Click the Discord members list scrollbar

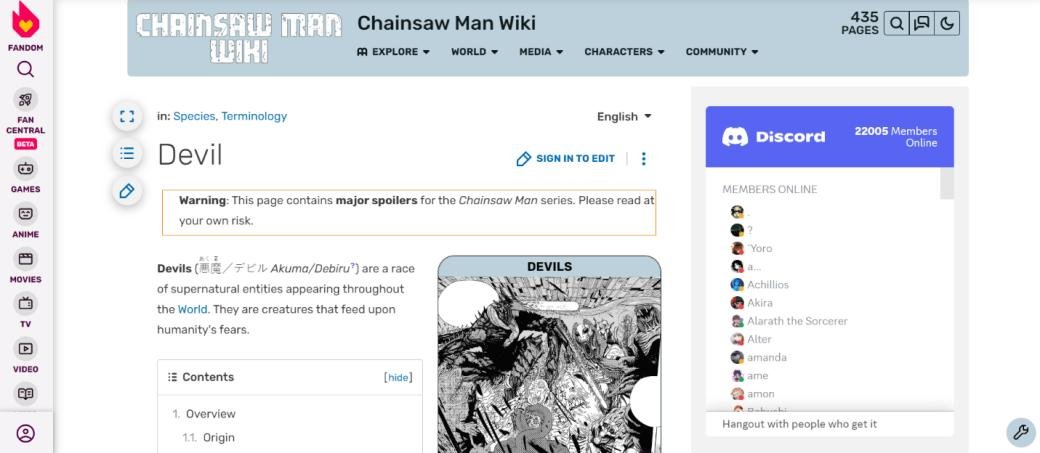(x=947, y=183)
